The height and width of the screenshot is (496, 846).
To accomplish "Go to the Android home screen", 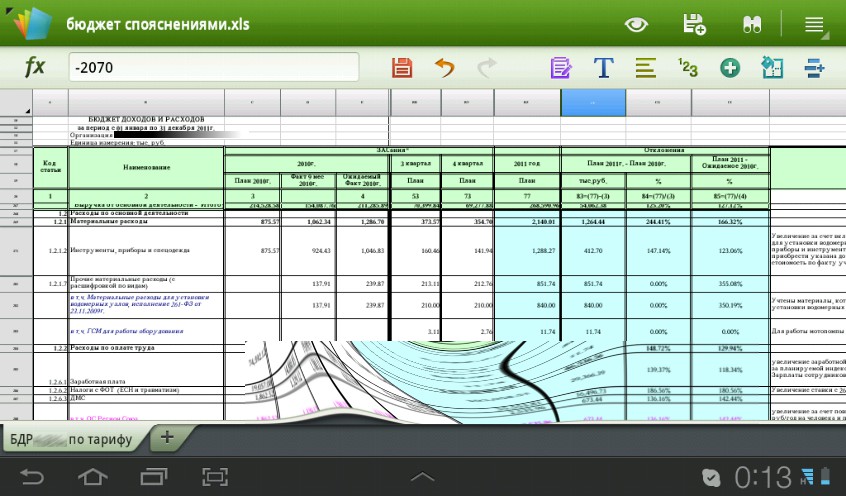I will [x=93, y=477].
